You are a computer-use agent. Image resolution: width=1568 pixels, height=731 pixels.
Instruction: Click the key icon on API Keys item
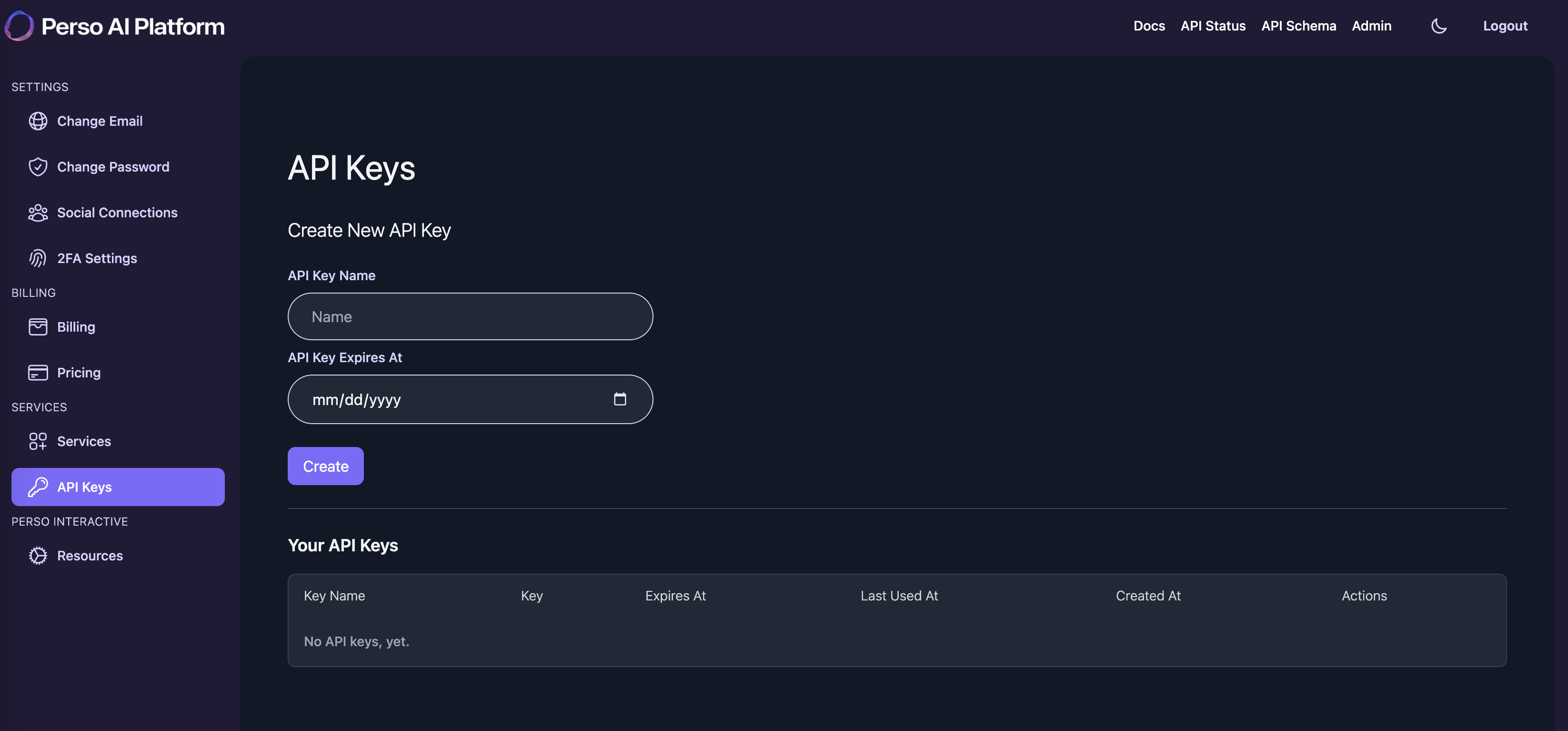point(38,487)
